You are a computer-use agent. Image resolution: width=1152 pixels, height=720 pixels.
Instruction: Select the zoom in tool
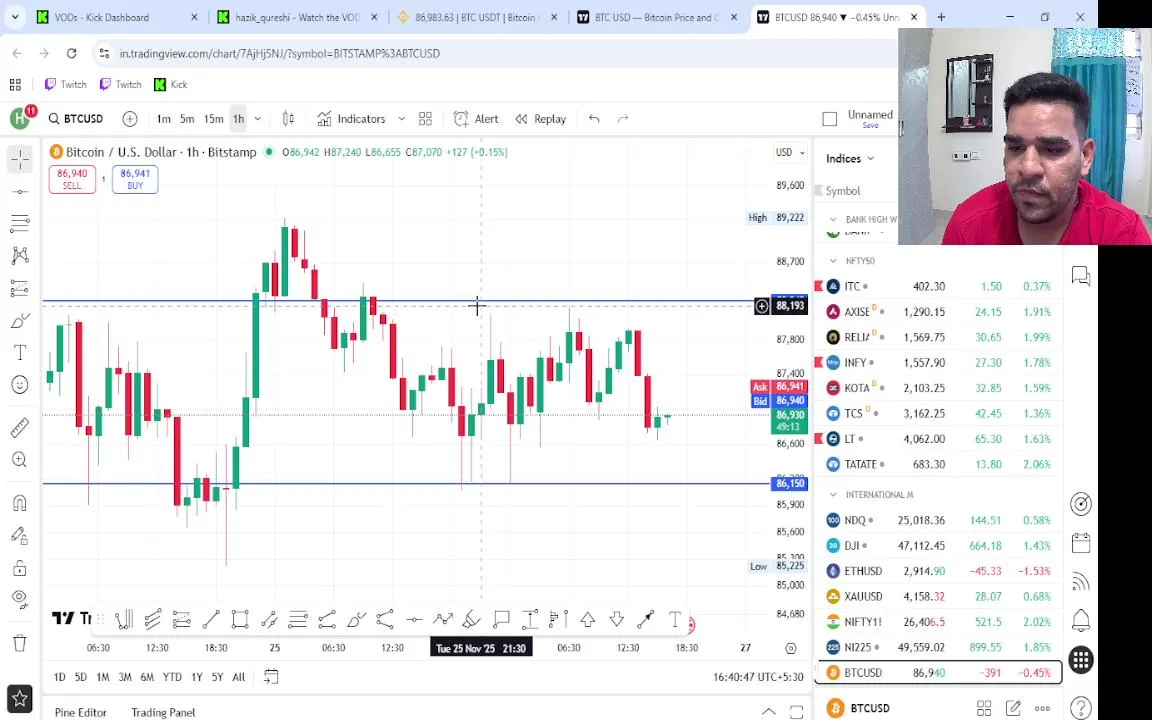point(20,460)
